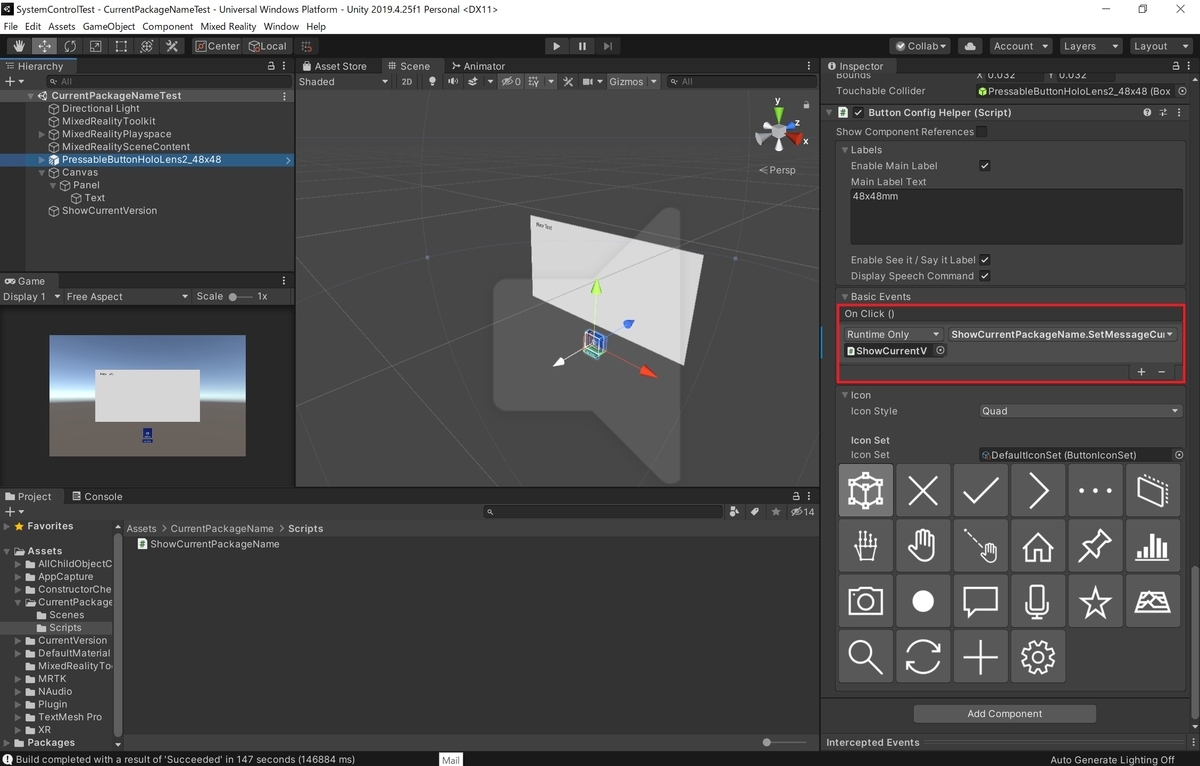This screenshot has height=766, width=1200.
Task: Choose the three dots icon
Action: click(1095, 490)
